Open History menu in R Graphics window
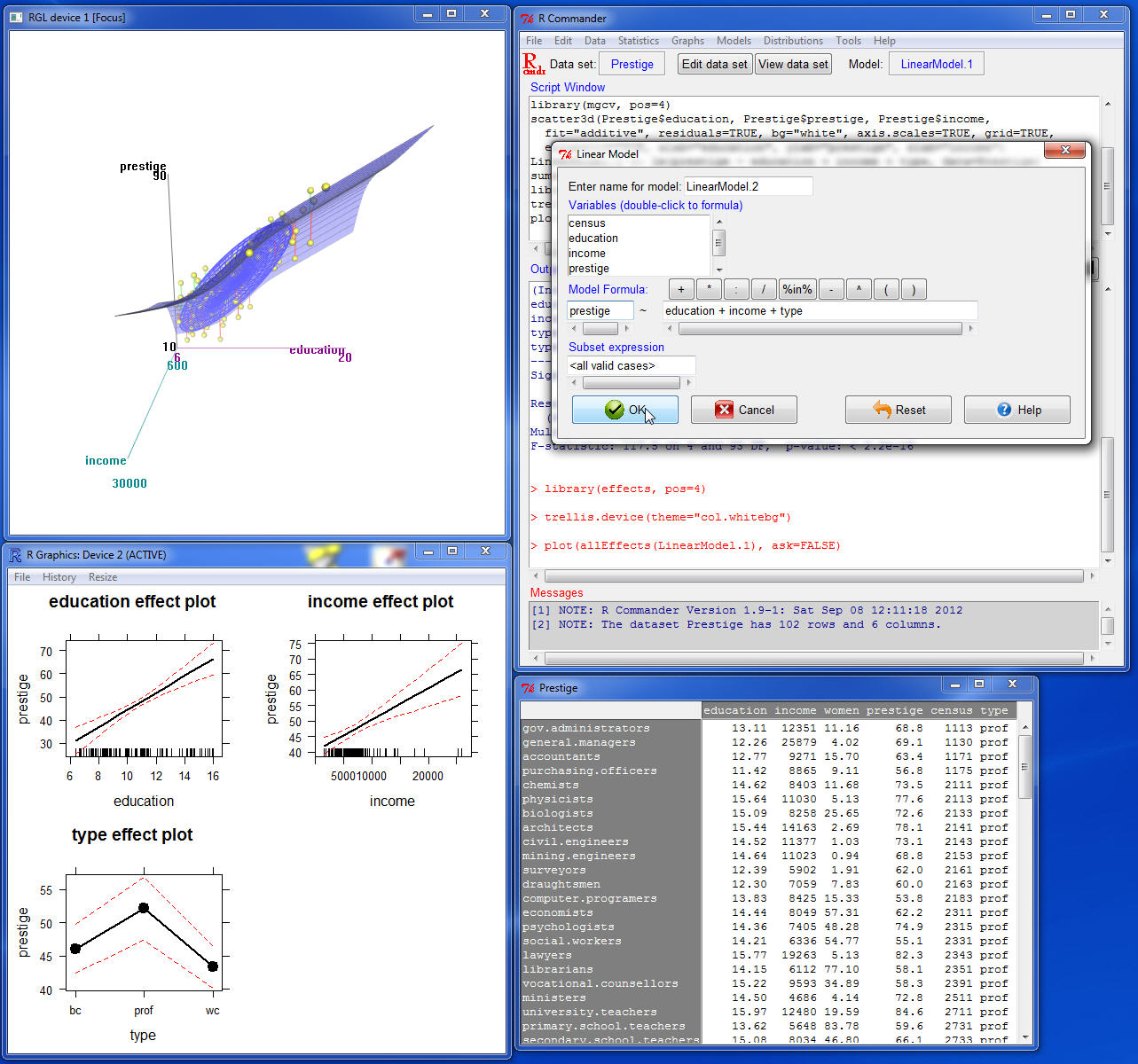The height and width of the screenshot is (1064, 1138). 59,577
